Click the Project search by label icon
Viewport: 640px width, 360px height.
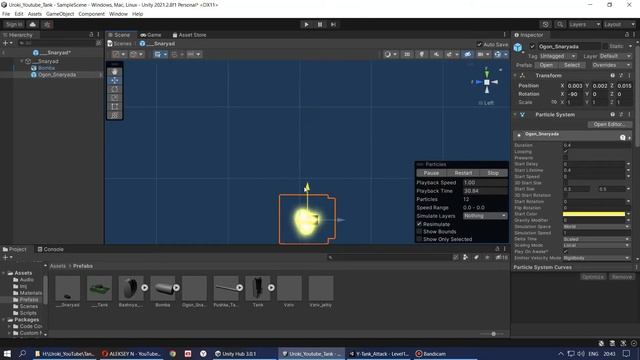point(476,257)
